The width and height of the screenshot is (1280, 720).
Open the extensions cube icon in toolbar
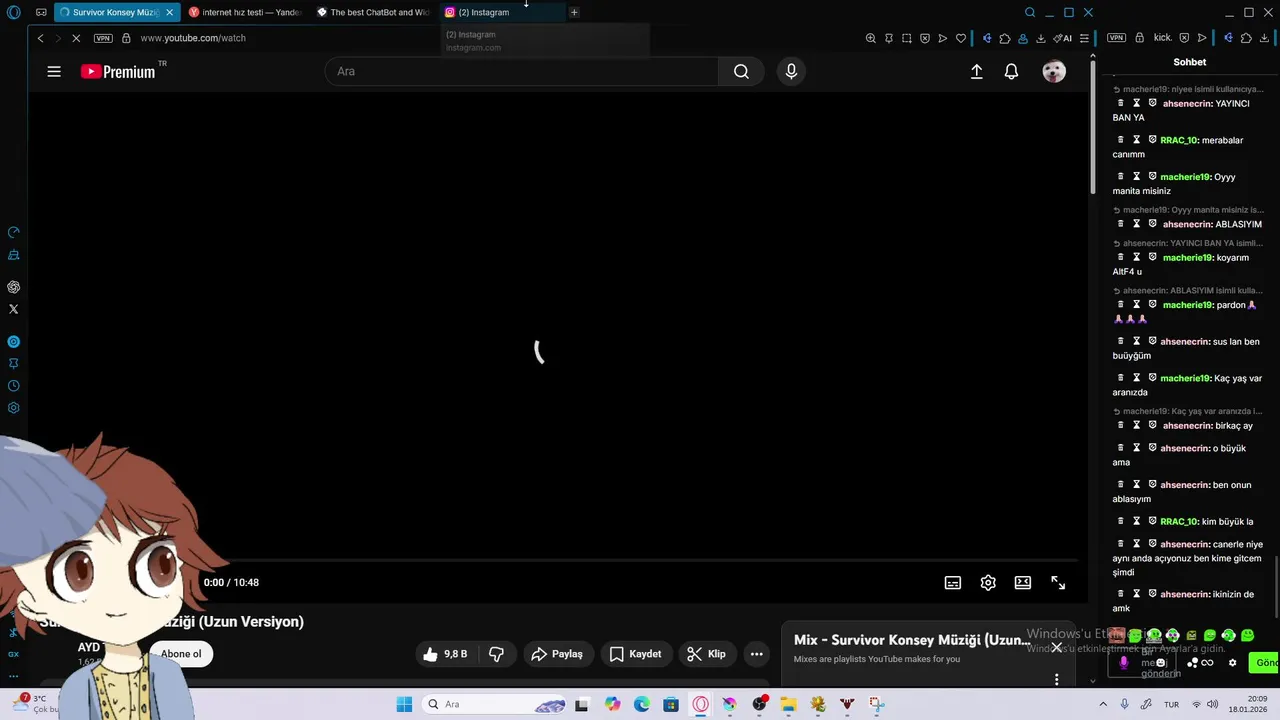[1005, 38]
